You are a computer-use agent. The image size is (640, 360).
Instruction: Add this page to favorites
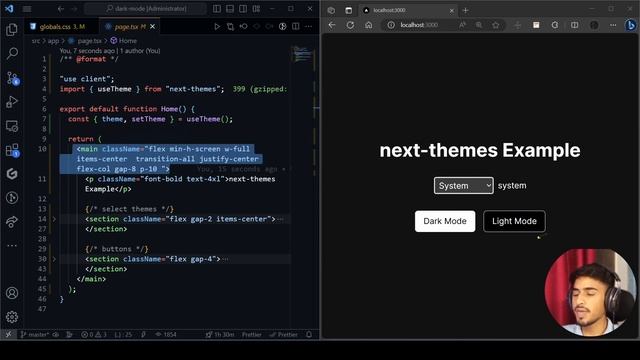coord(496,25)
